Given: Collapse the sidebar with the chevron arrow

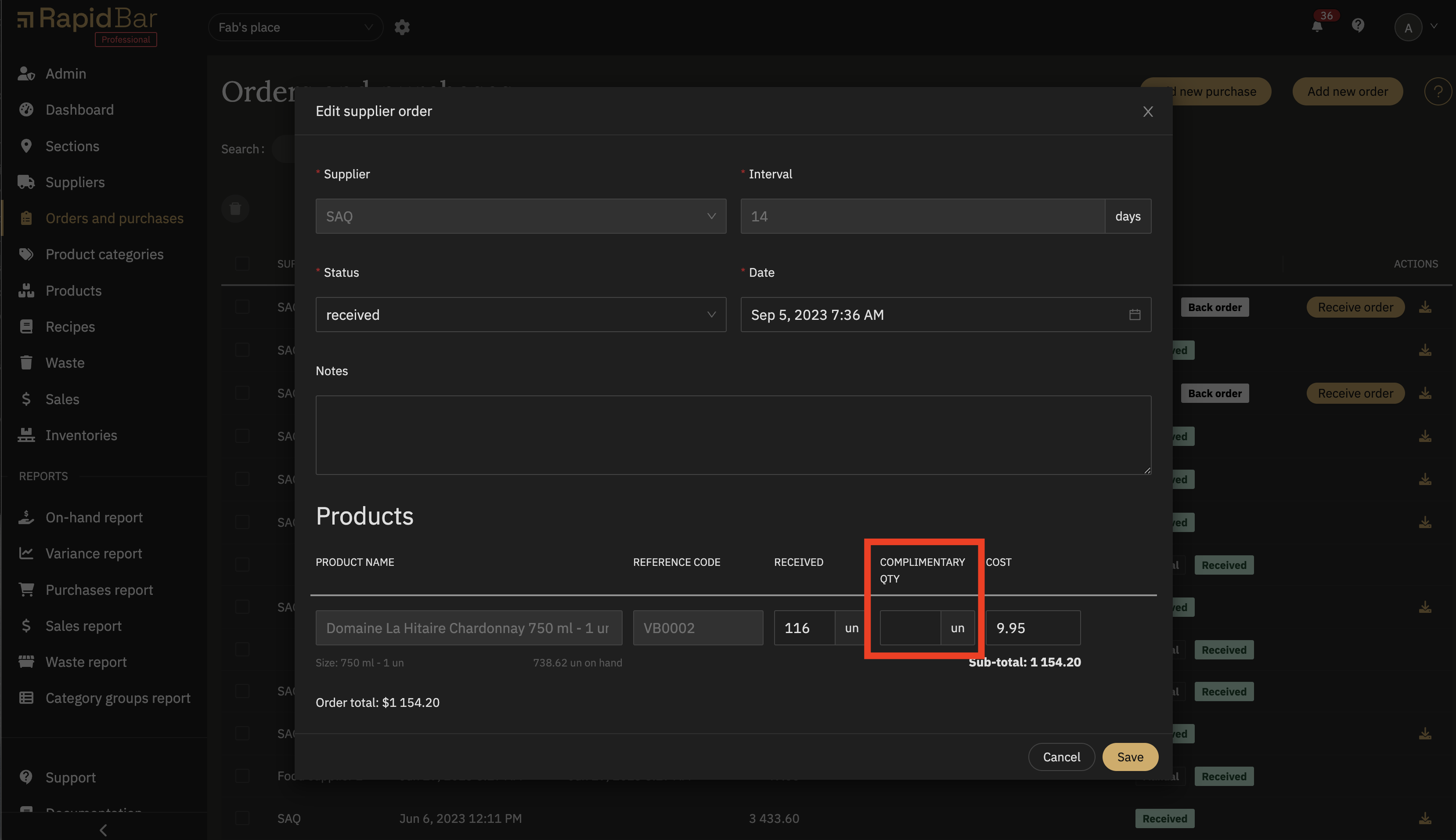Looking at the screenshot, I should 103,829.
